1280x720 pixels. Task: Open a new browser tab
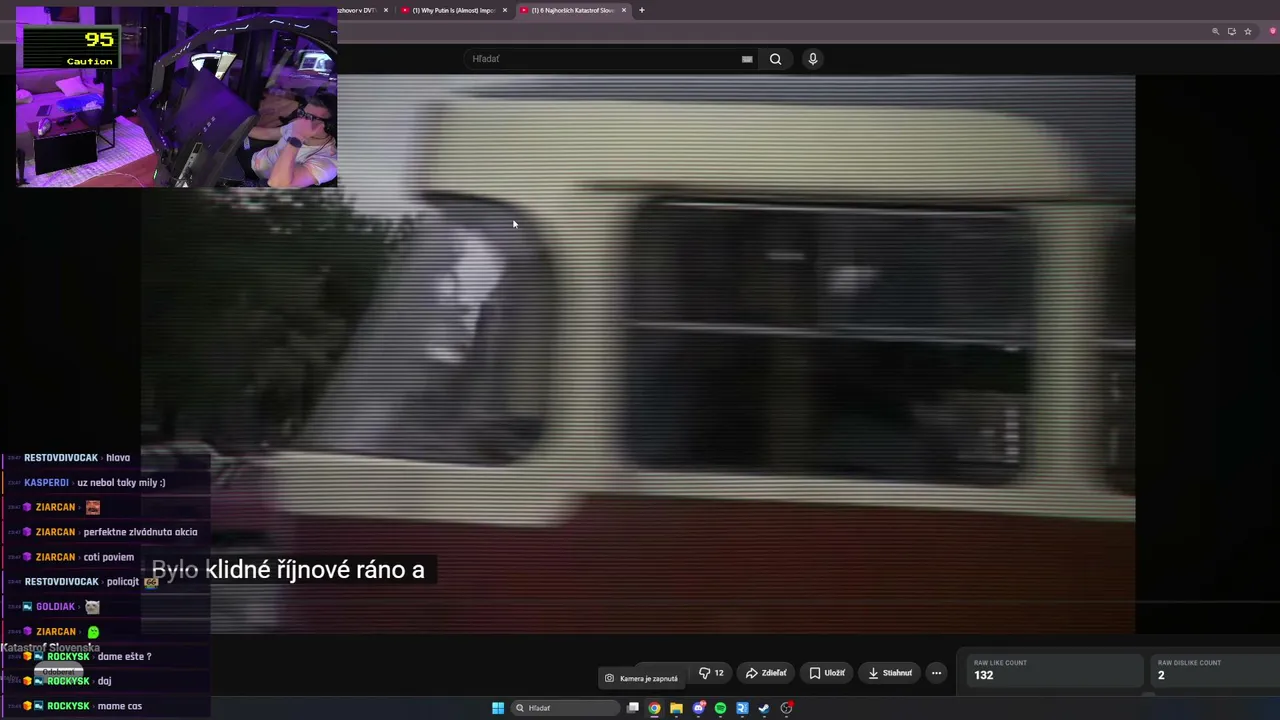tap(642, 10)
